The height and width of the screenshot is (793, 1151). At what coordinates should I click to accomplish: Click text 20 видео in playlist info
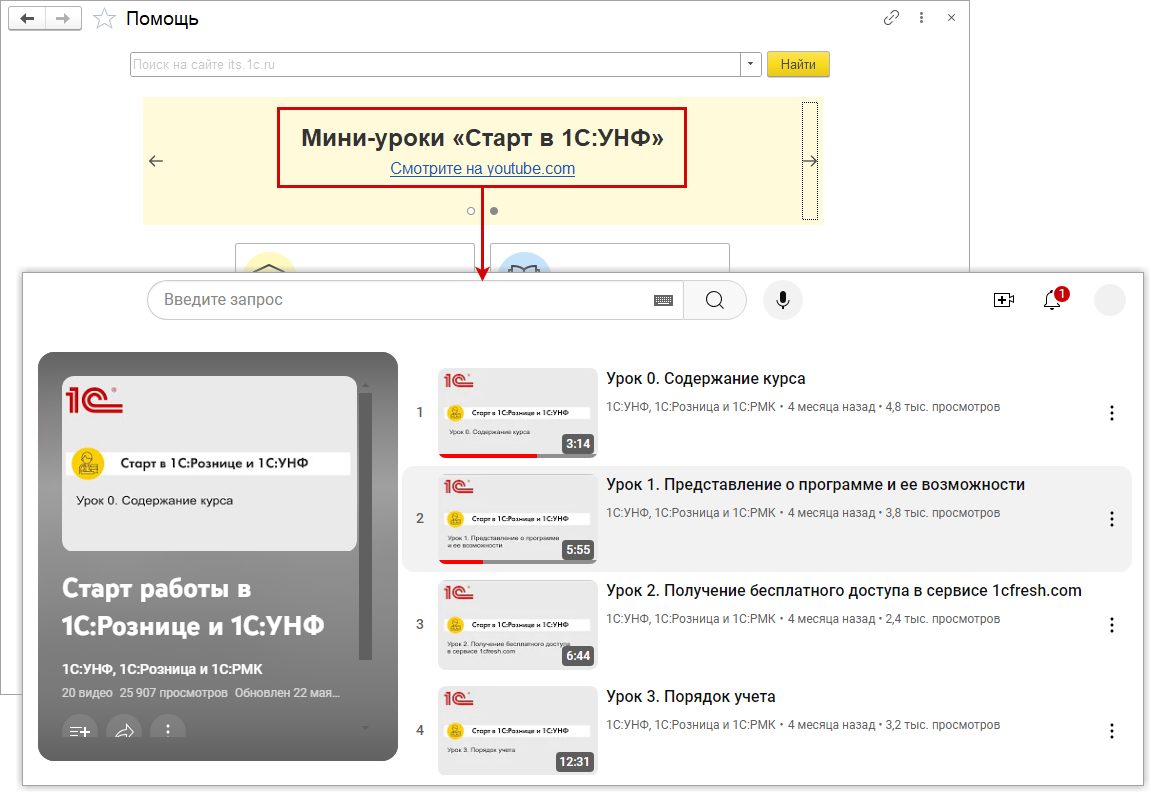[87, 692]
